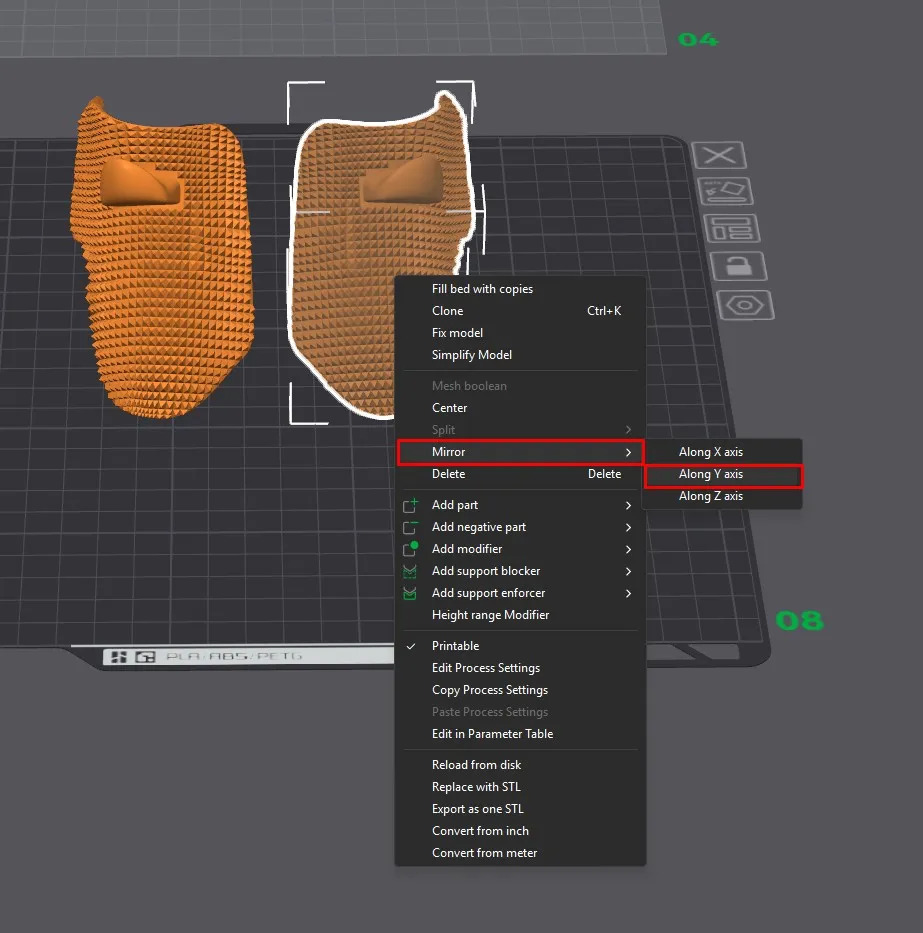Click the Add support enforcer icon
923x933 pixels.
pos(410,593)
